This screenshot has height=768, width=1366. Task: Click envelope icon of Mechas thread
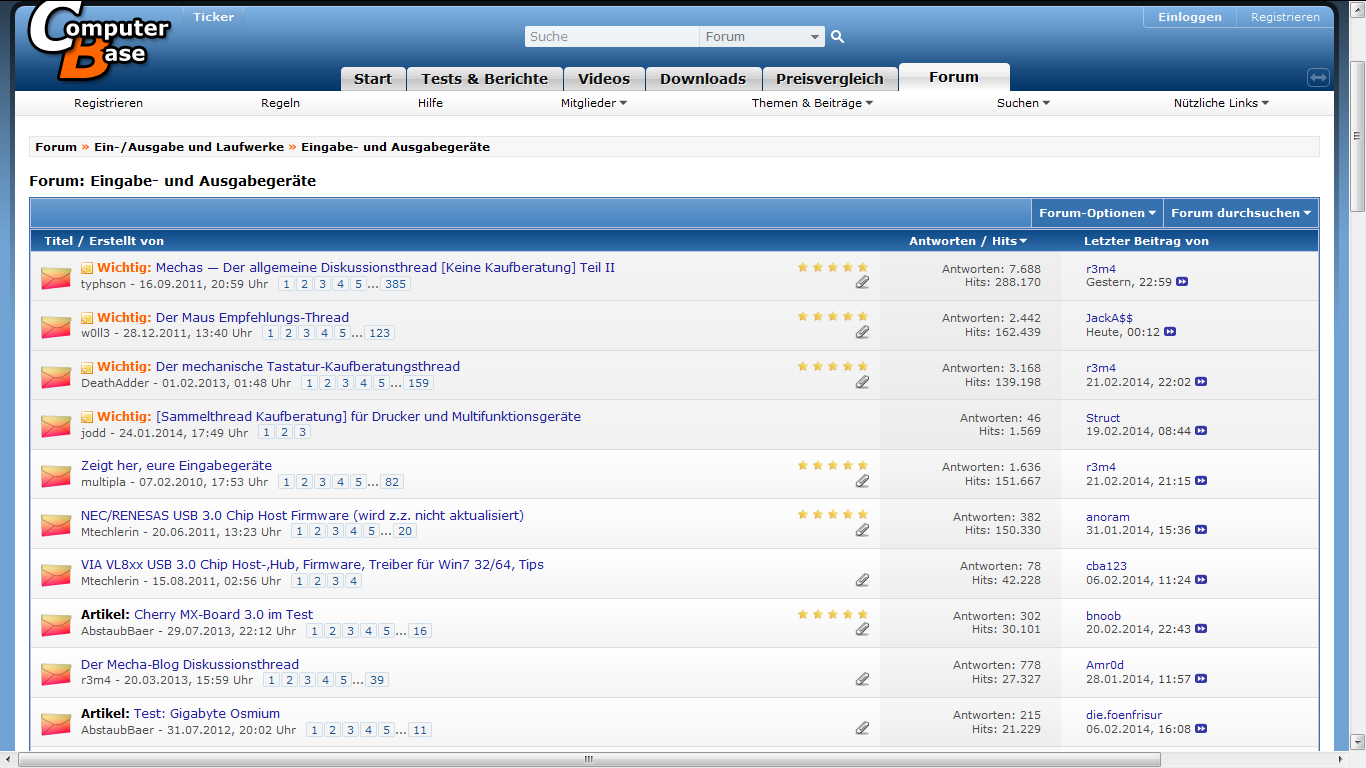click(56, 278)
